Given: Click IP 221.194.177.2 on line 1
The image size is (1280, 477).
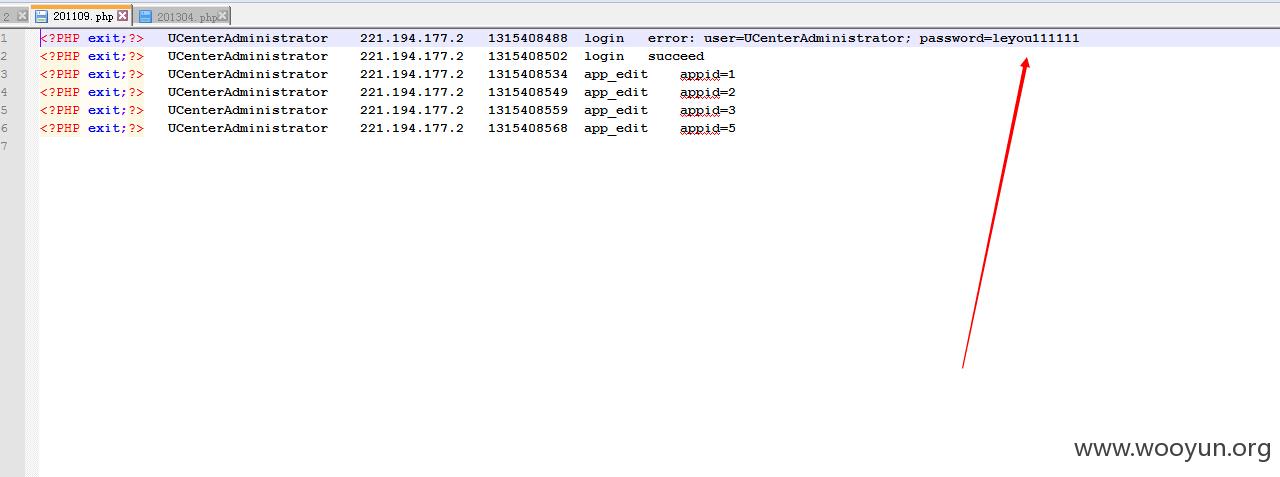Looking at the screenshot, I should coord(412,38).
